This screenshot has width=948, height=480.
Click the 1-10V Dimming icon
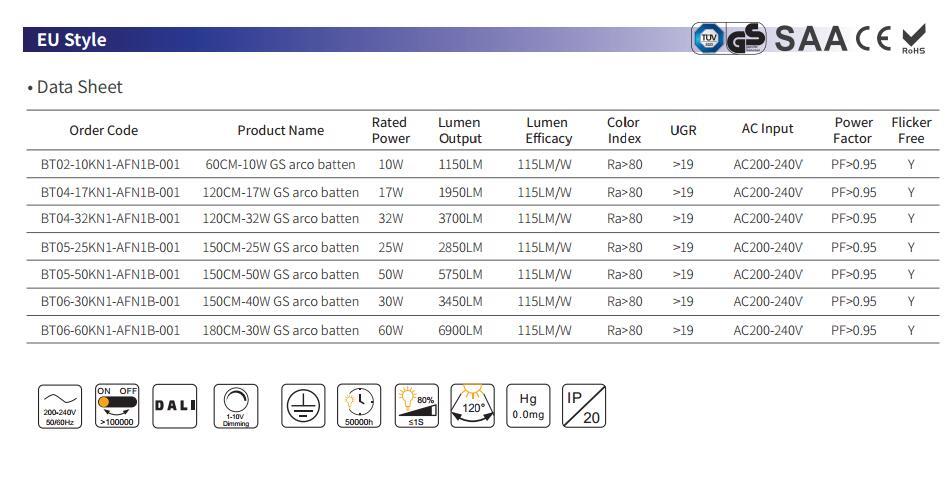coord(235,406)
